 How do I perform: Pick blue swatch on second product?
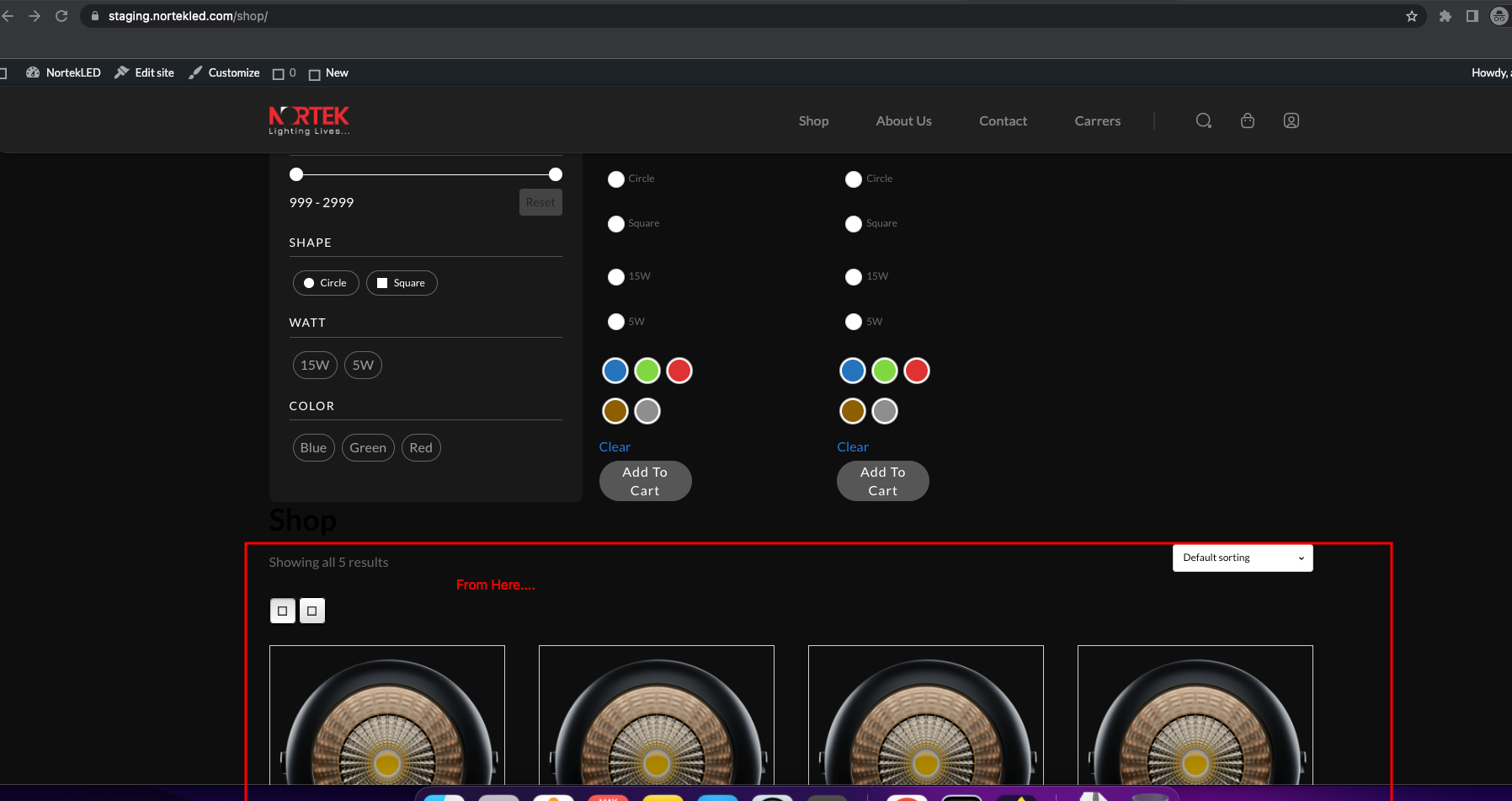point(853,371)
